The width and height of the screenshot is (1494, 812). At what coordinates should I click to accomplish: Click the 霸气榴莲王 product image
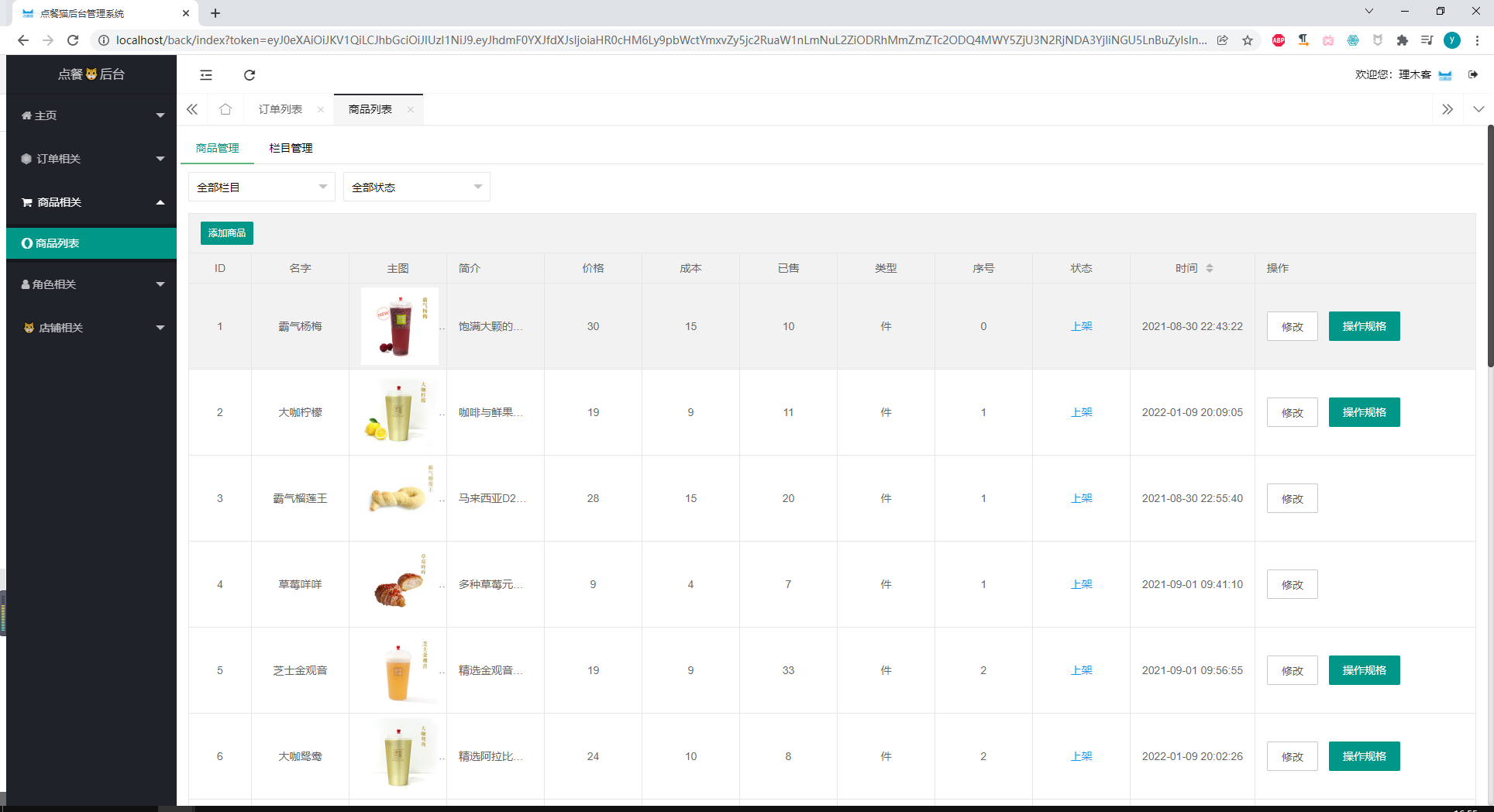coord(400,498)
